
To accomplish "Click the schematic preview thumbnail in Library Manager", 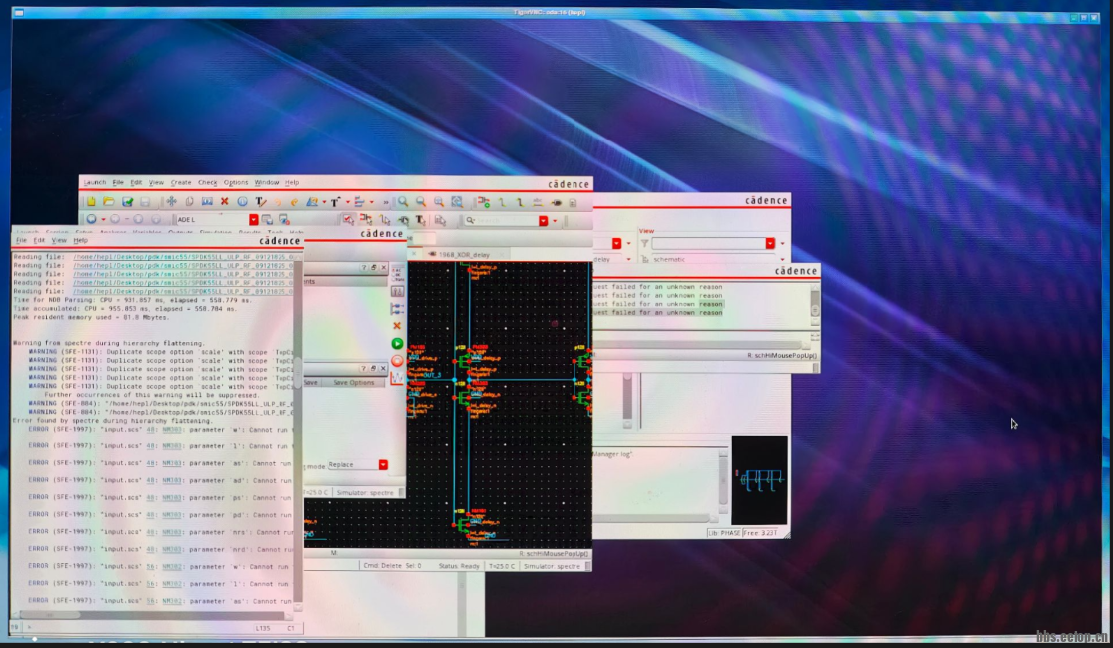I will tap(759, 480).
